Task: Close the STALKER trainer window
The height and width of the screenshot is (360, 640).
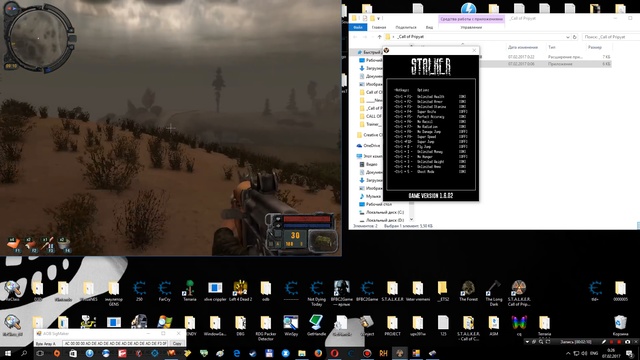Action: point(474,50)
